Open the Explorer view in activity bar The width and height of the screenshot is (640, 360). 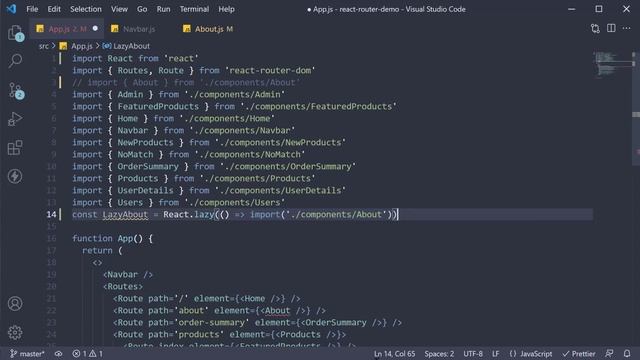[x=16, y=33]
